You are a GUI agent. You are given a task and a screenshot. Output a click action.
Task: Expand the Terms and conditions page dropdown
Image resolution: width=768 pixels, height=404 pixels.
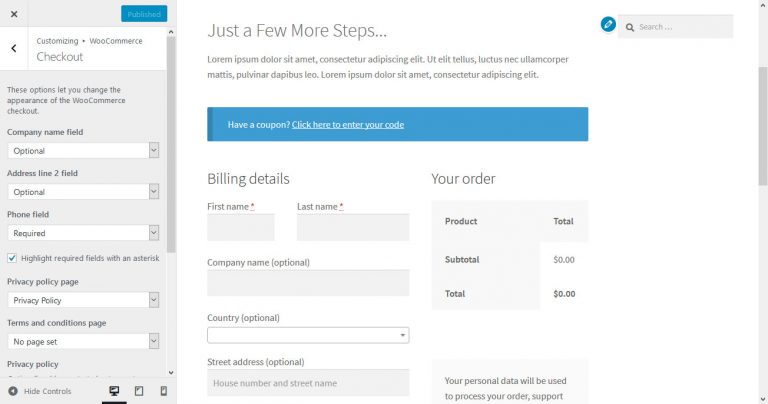tap(83, 341)
